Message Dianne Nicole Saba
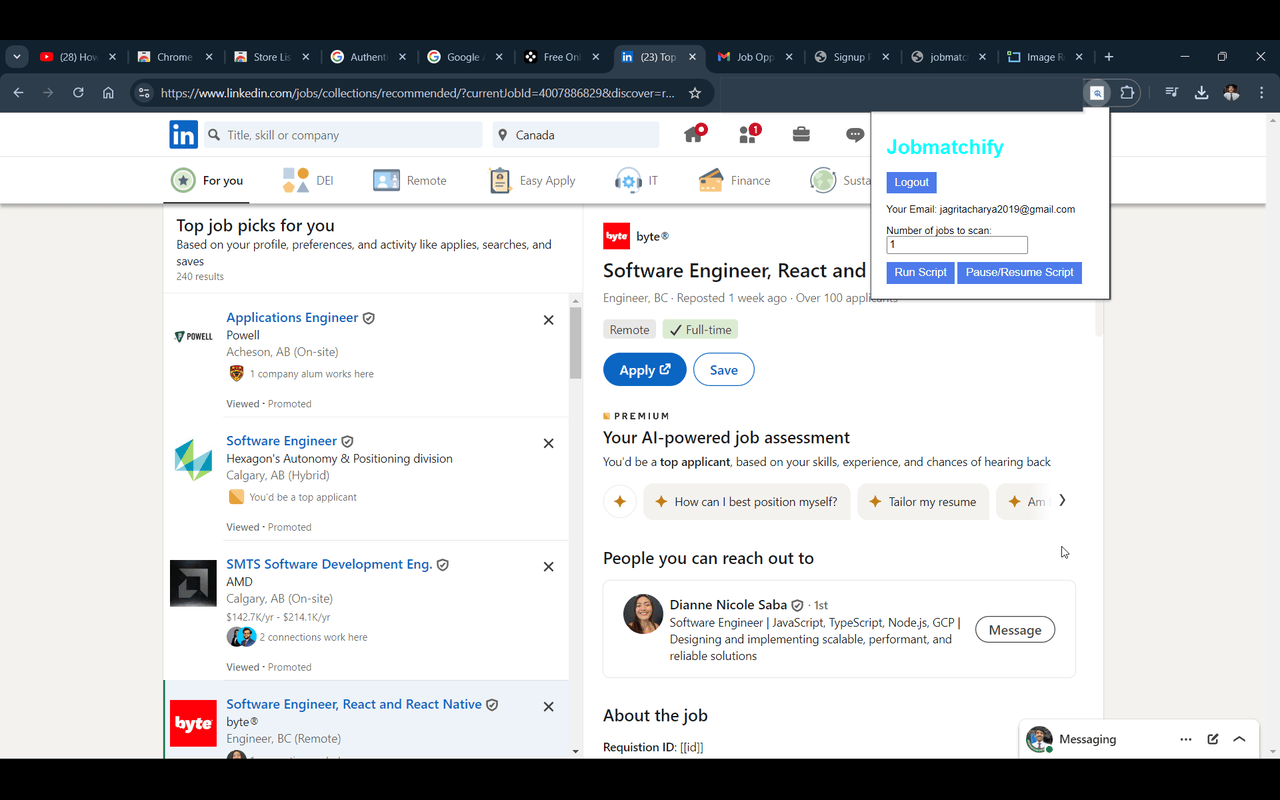This screenshot has height=800, width=1280. pyautogui.click(x=1015, y=630)
